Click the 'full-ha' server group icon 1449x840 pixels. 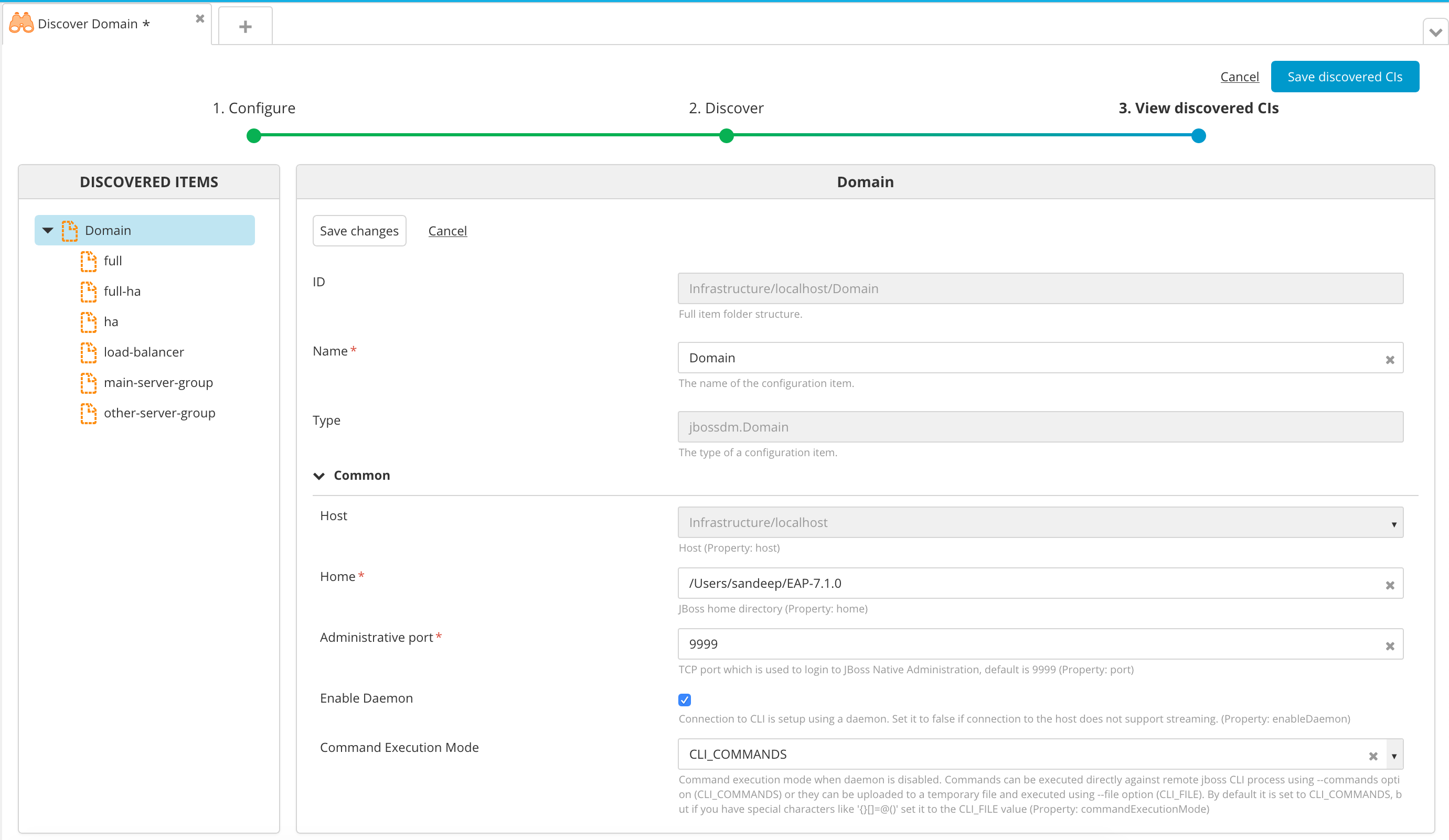[89, 291]
